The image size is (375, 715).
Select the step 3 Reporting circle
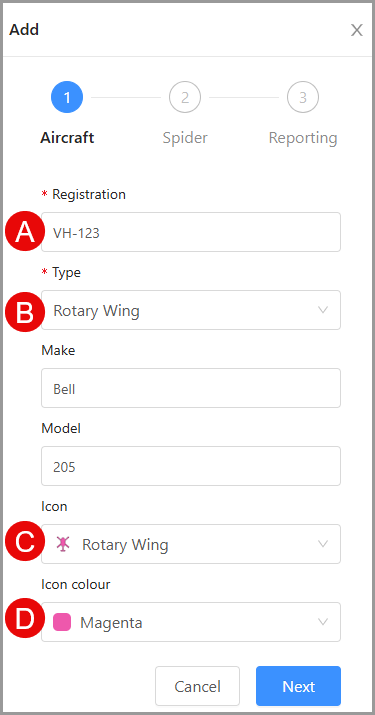coord(303,97)
